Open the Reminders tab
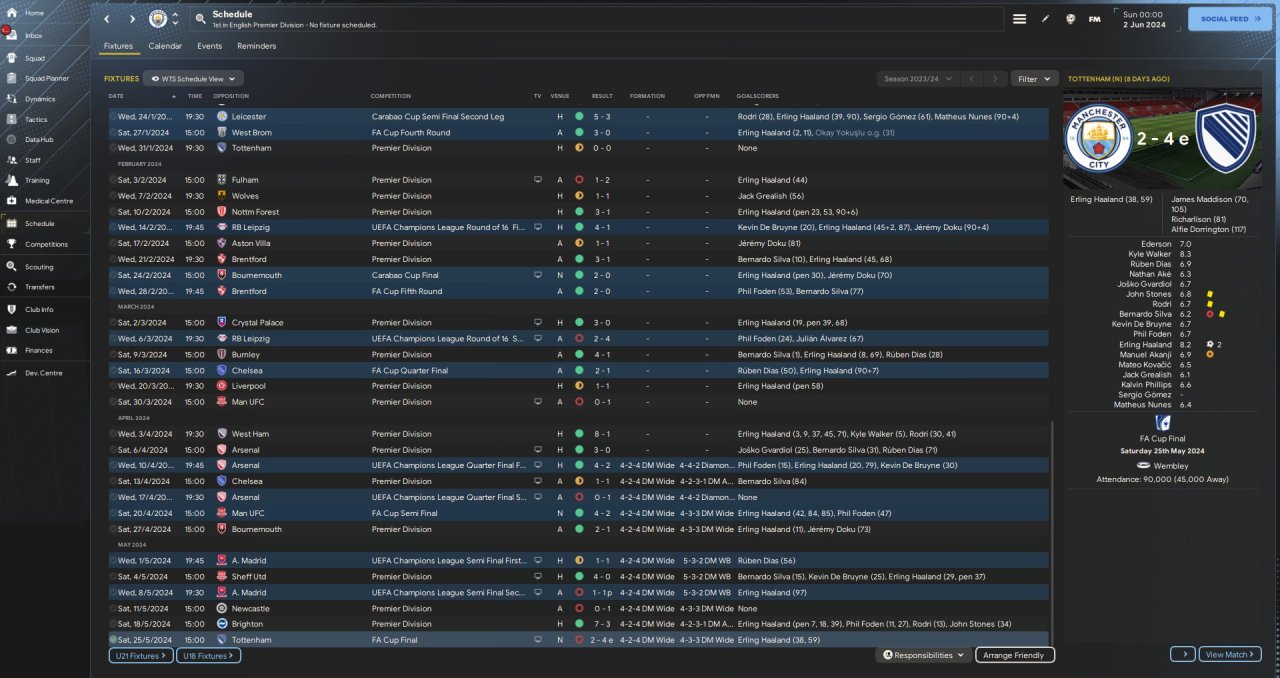 click(256, 46)
